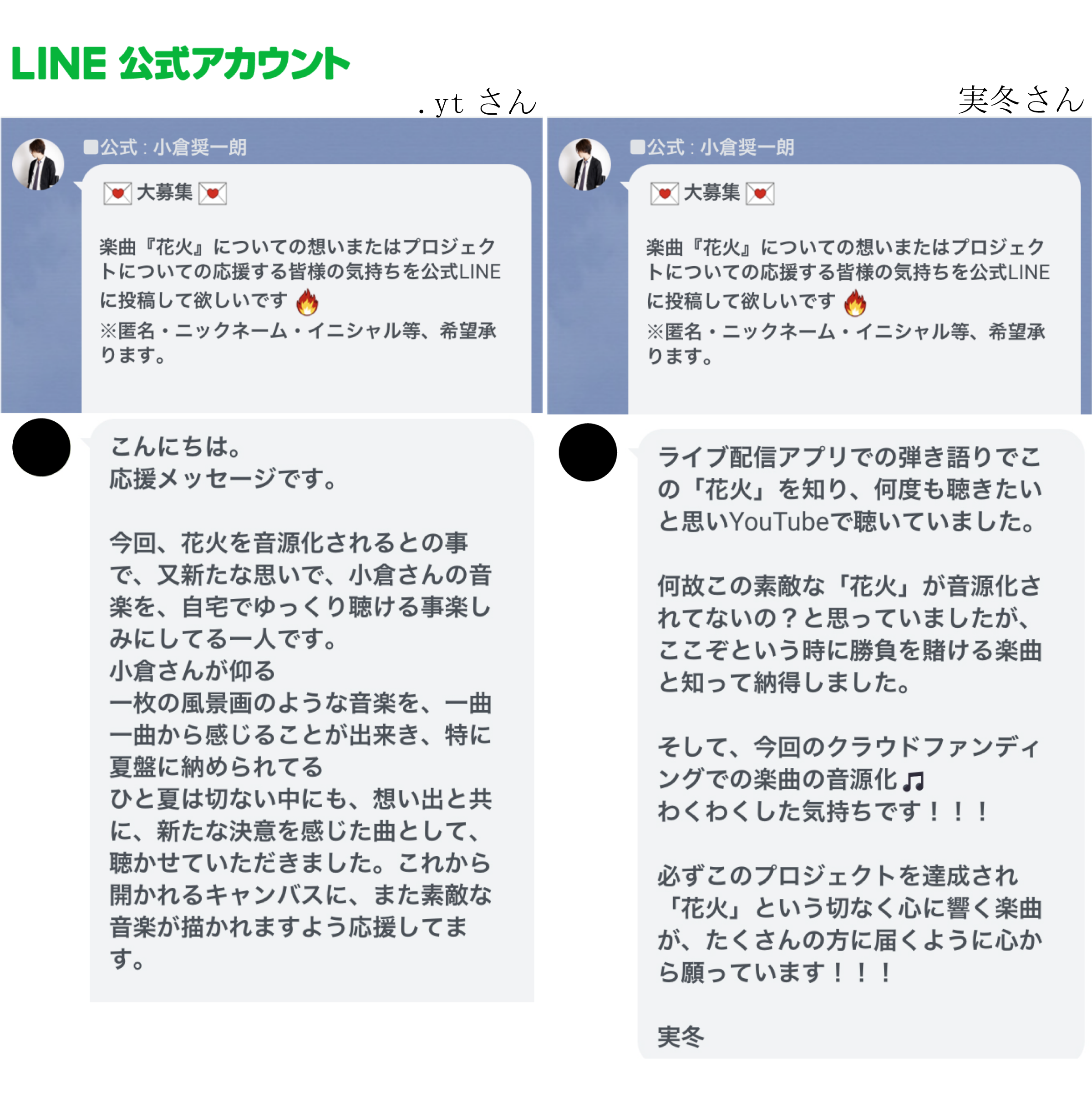Click right 小倉奨一朗 profile avatar photo
This screenshot has width=1092, height=1102.
[x=585, y=164]
